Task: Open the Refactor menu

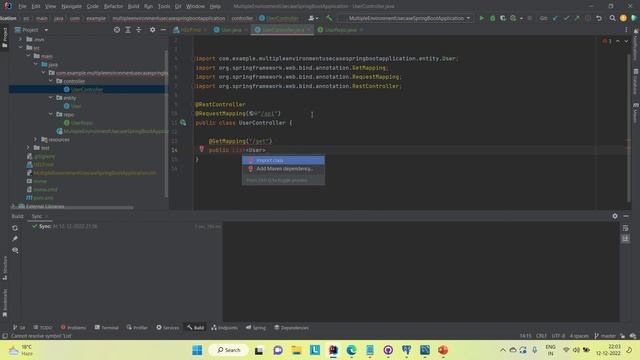Action: [x=113, y=6]
